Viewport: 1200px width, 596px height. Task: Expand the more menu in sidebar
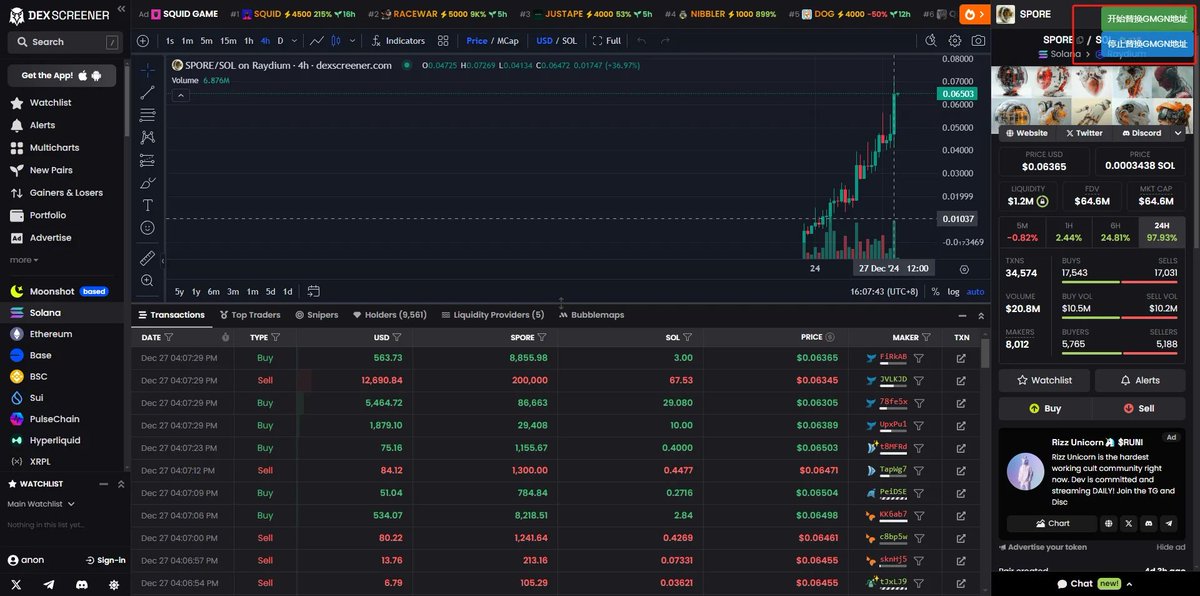pyautogui.click(x=24, y=260)
